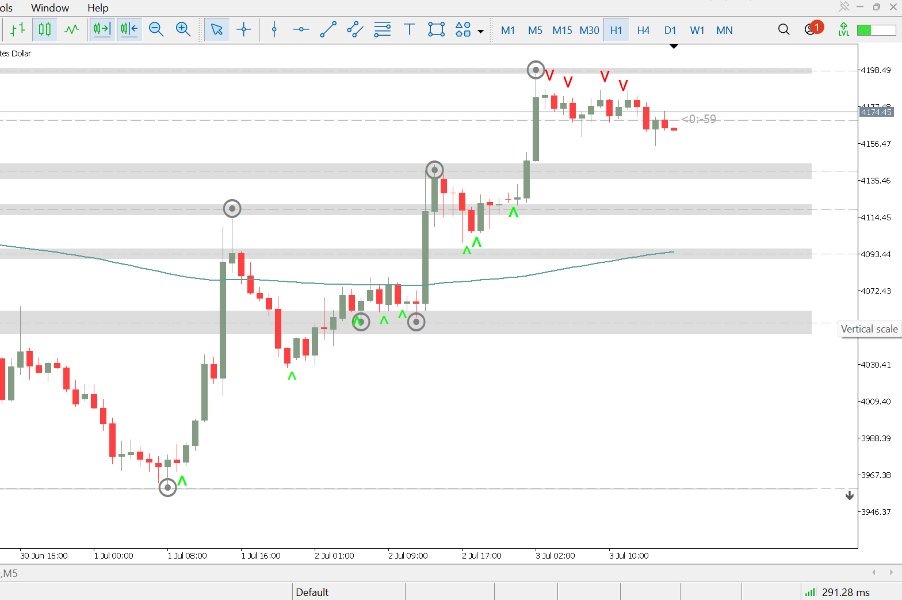Draw a horizontal line

pos(301,29)
